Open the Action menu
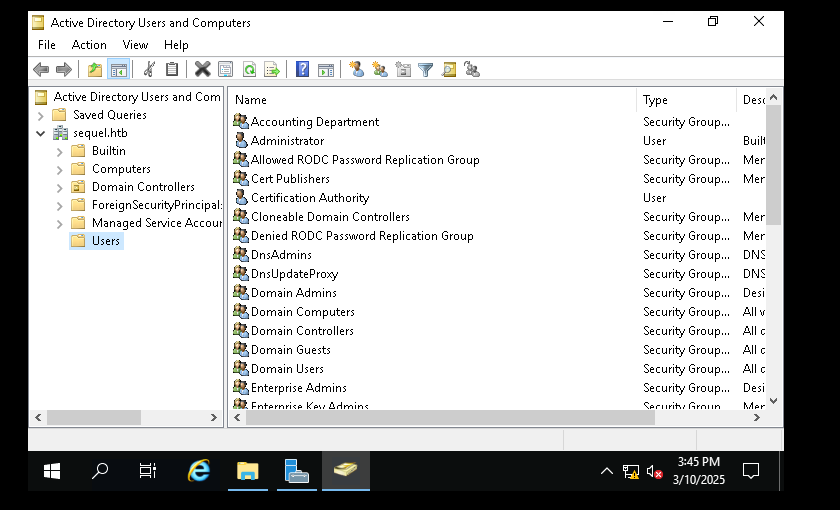 pos(89,45)
